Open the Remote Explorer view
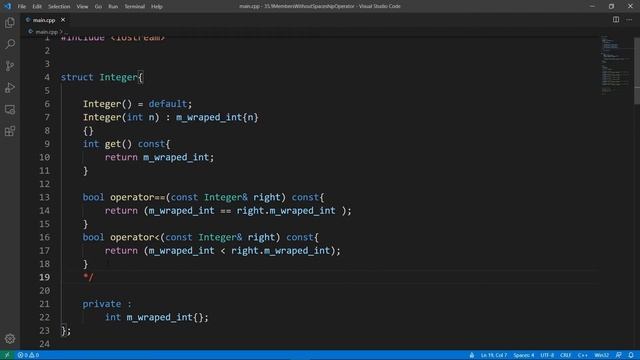 click(10, 109)
